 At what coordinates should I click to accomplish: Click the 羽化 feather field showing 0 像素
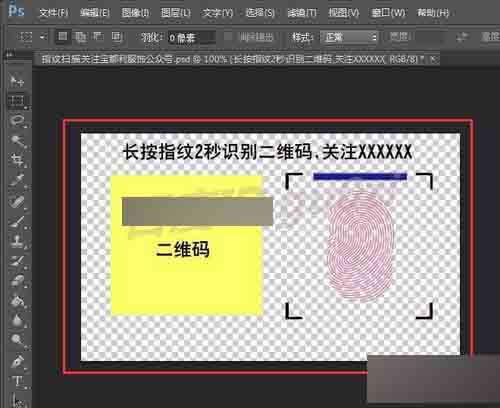point(192,37)
